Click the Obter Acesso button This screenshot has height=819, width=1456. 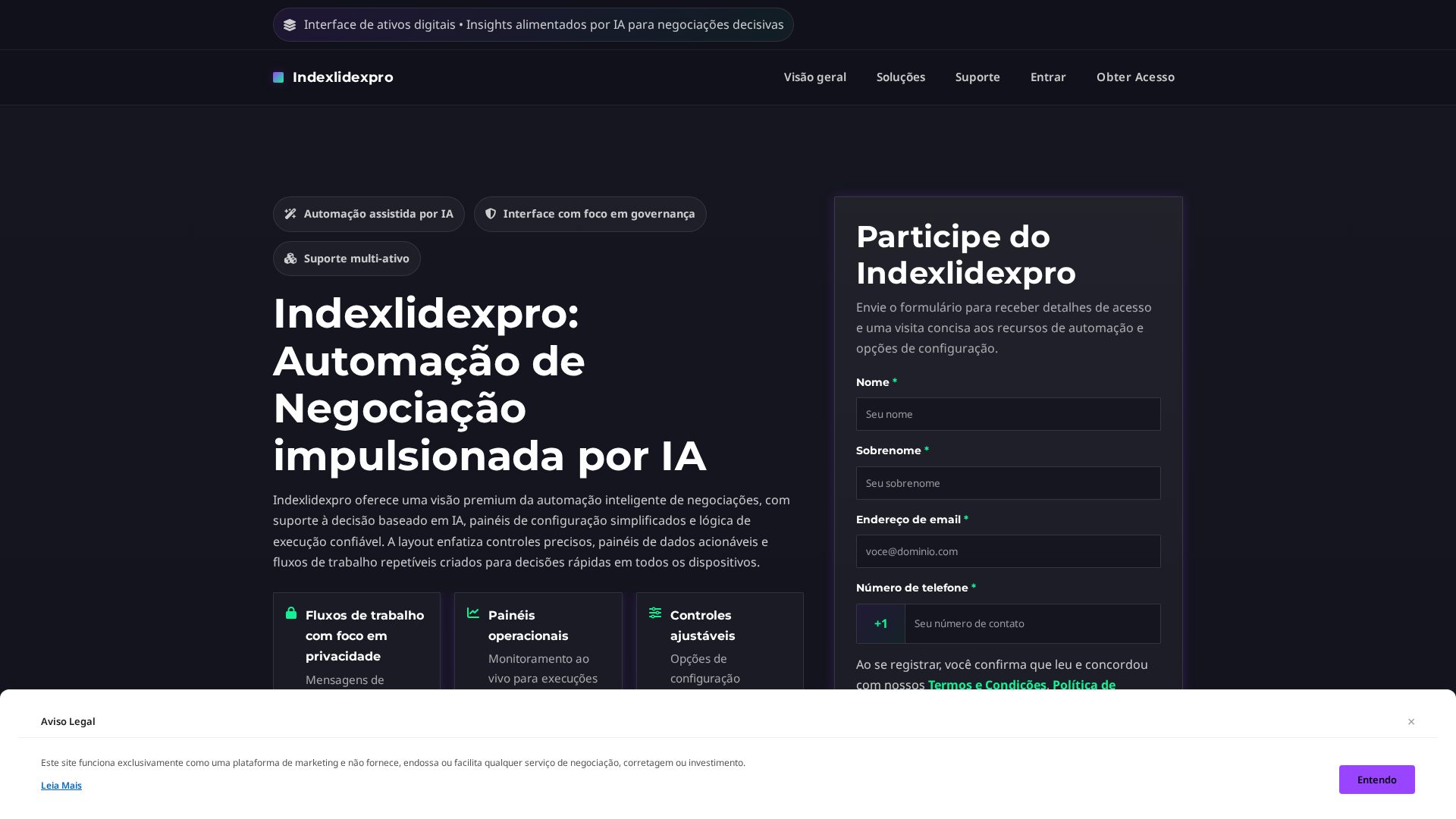[1135, 77]
